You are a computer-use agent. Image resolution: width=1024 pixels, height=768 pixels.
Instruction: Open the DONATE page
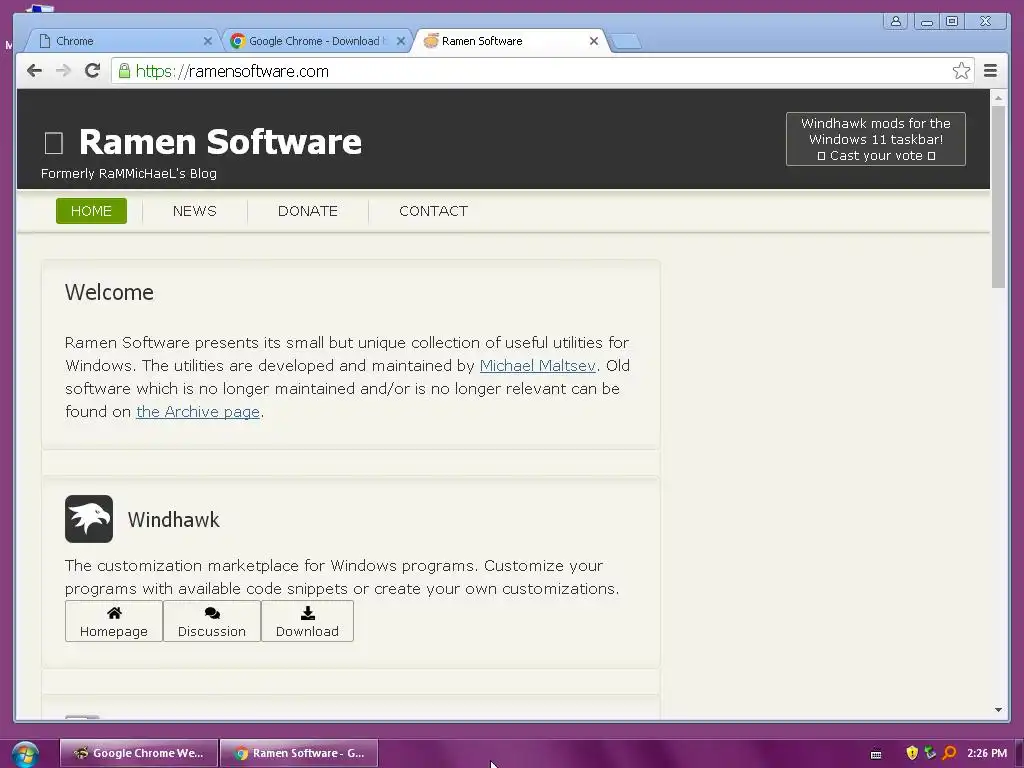(x=308, y=211)
